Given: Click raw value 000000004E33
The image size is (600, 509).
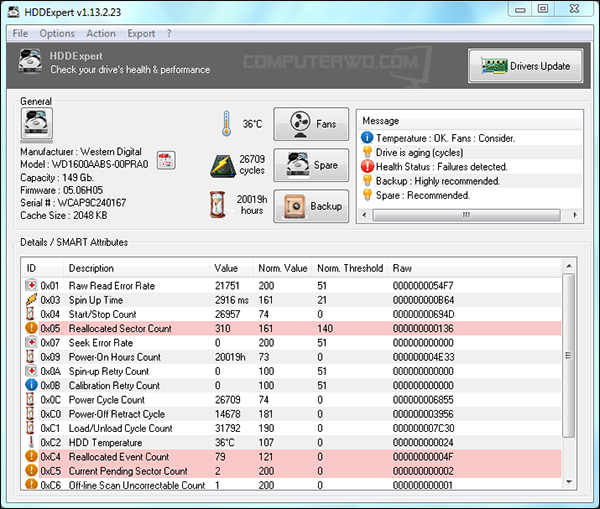Looking at the screenshot, I should [x=423, y=357].
